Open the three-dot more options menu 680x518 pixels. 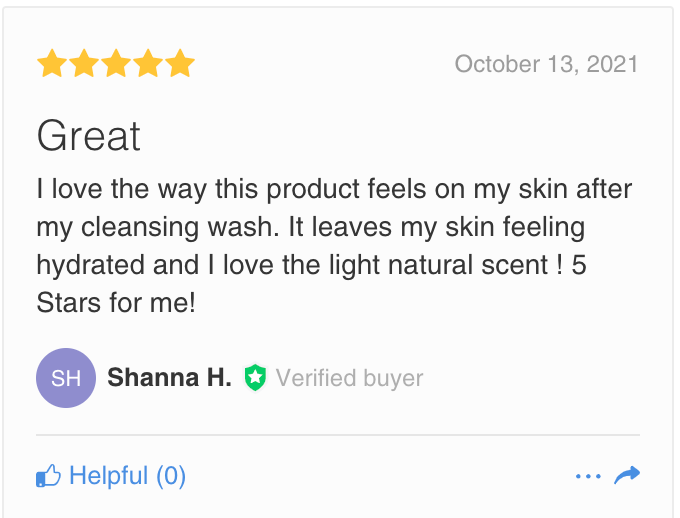pyautogui.click(x=588, y=476)
